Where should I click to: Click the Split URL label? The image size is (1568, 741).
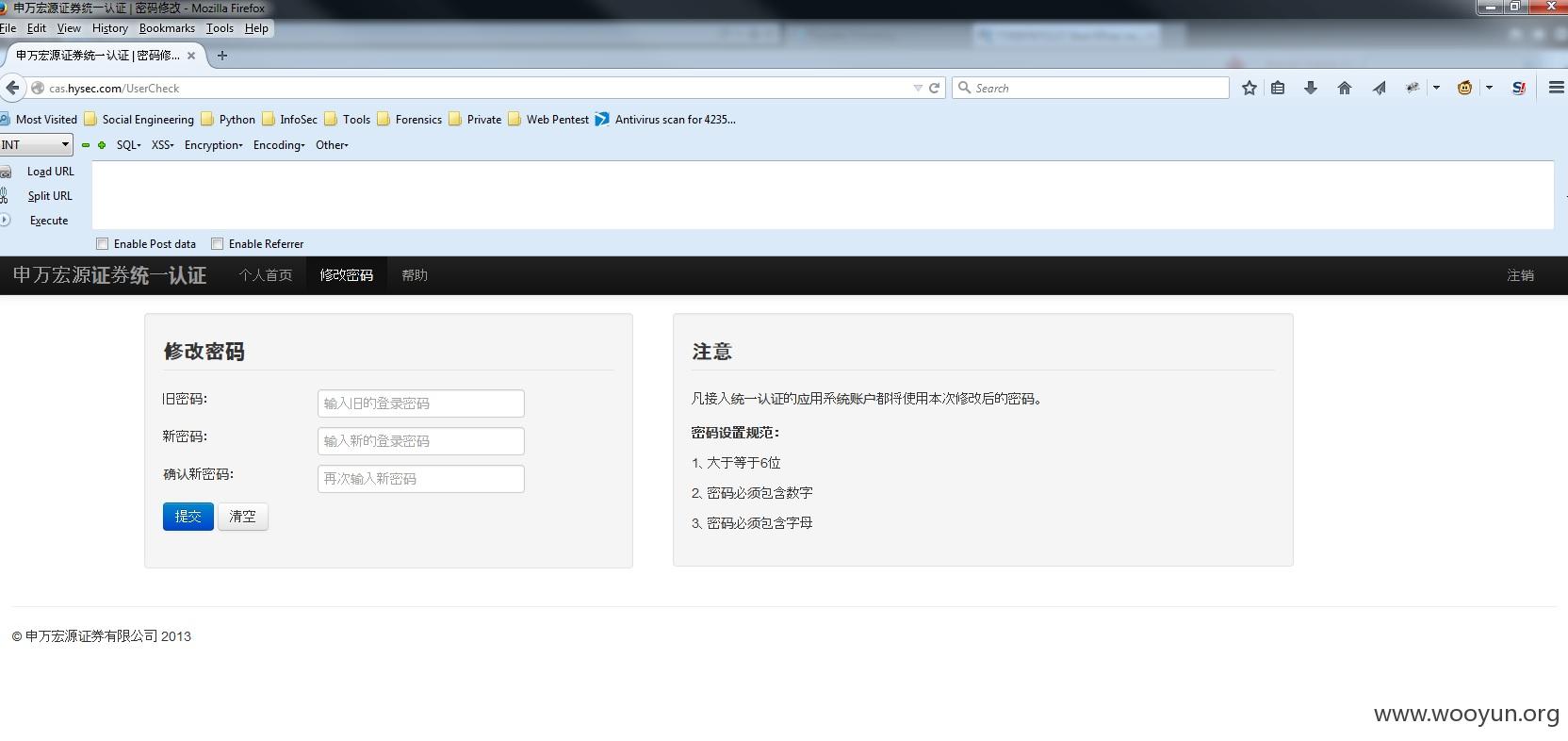tap(50, 196)
